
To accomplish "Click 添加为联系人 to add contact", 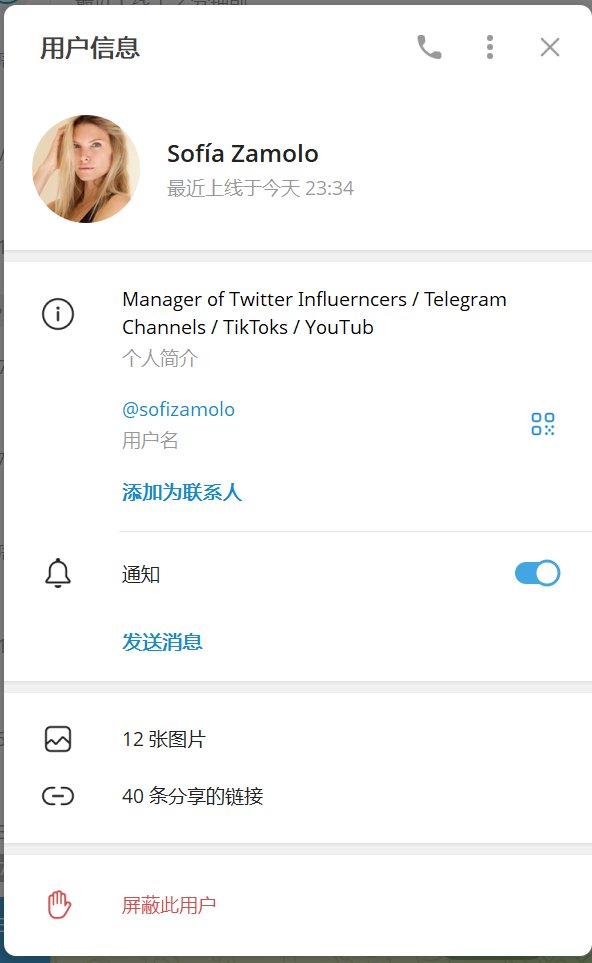I will tap(182, 492).
